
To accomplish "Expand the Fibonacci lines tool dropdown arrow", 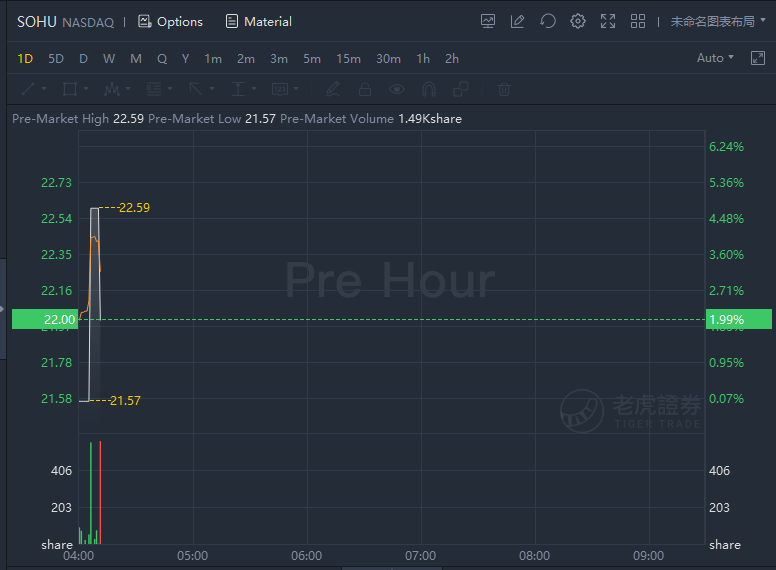I will click(x=170, y=89).
